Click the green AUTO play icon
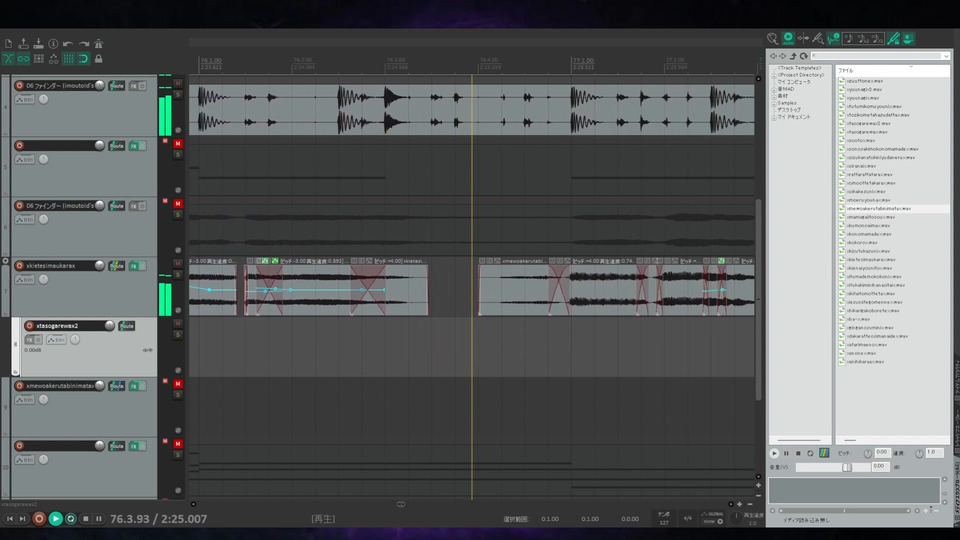The image size is (960, 540). (x=788, y=38)
